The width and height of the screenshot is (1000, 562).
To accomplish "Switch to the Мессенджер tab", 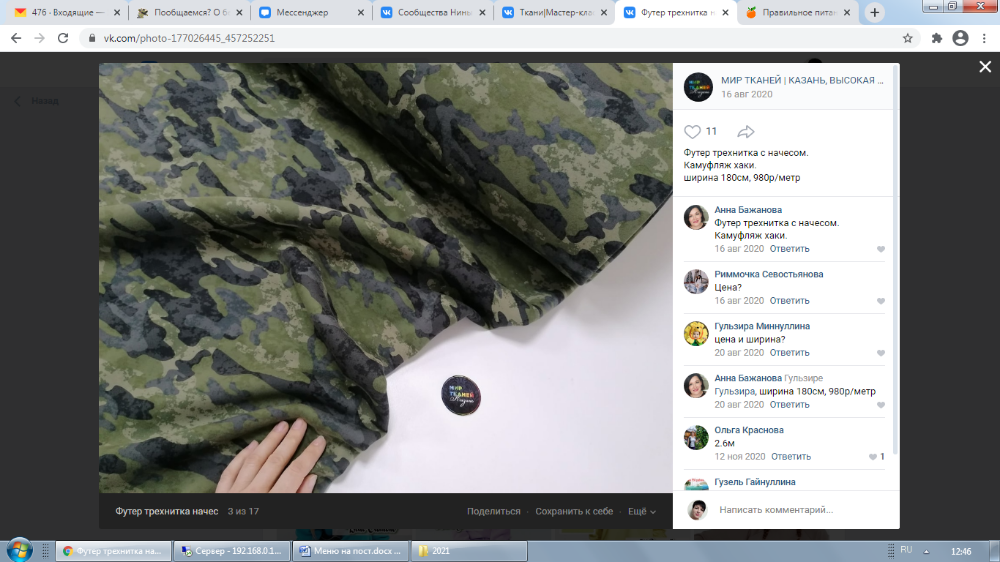I will point(312,13).
